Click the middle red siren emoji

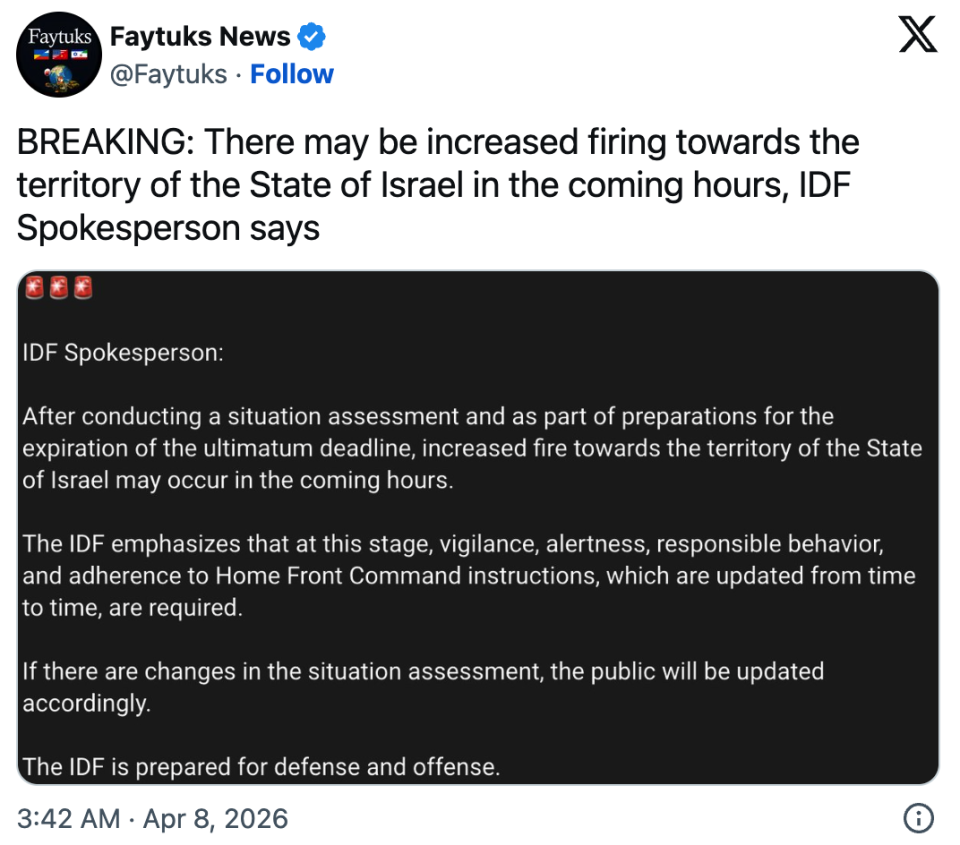click(x=58, y=289)
